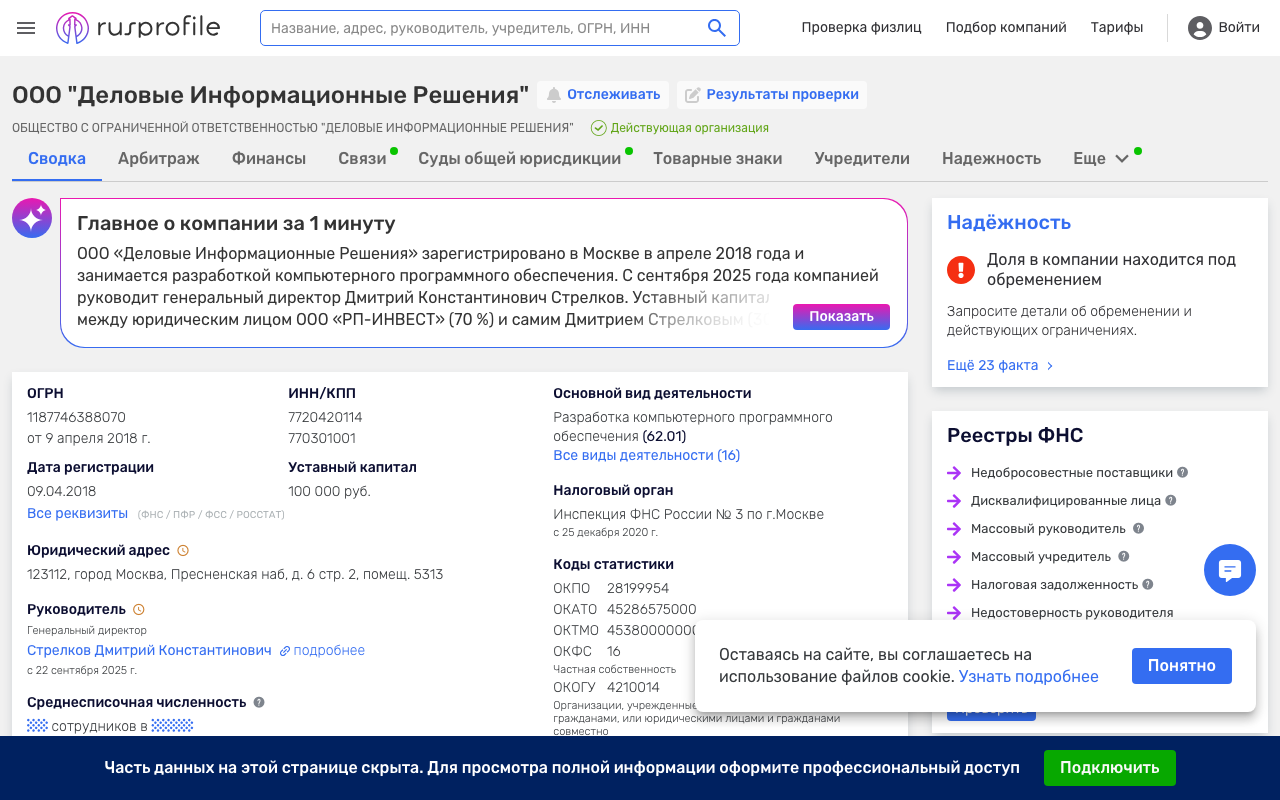This screenshot has height=800, width=1280.
Task: Click the Понятно cookie button
Action: tap(1182, 666)
